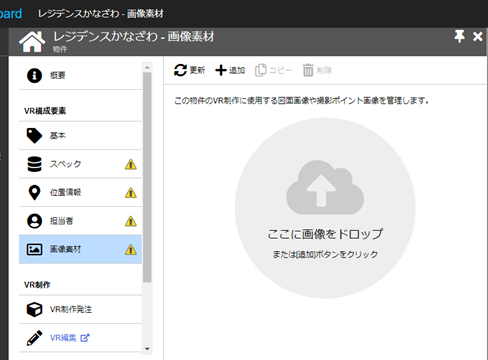The image size is (488, 360).
Task: Open the VR制作発注 item
Action: [x=80, y=309]
